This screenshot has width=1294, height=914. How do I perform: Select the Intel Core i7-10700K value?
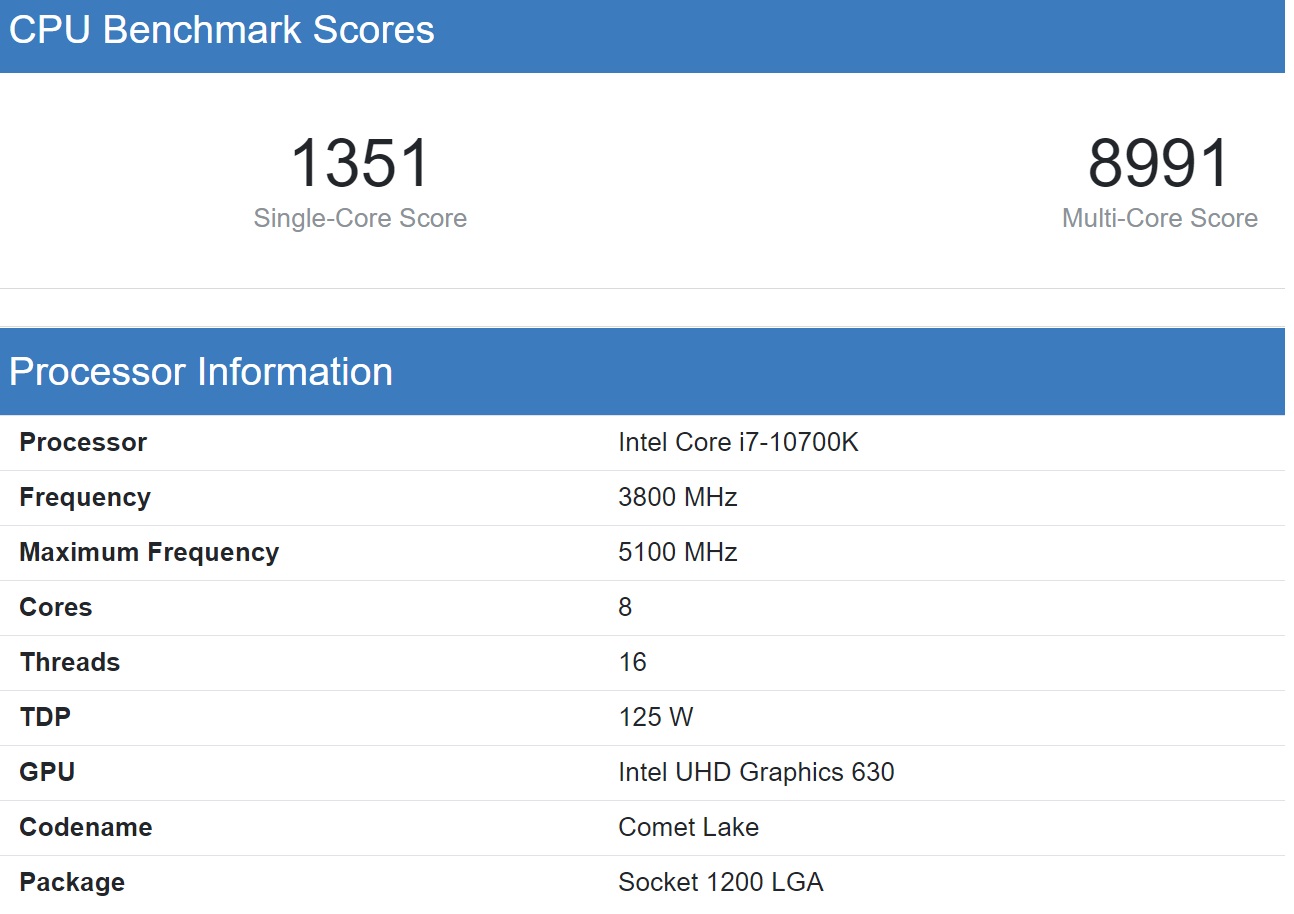[x=739, y=442]
